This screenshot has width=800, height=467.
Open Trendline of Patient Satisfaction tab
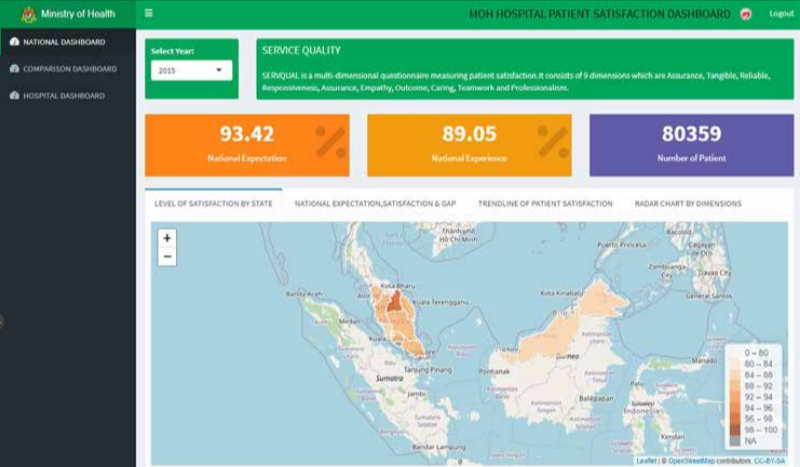[545, 203]
